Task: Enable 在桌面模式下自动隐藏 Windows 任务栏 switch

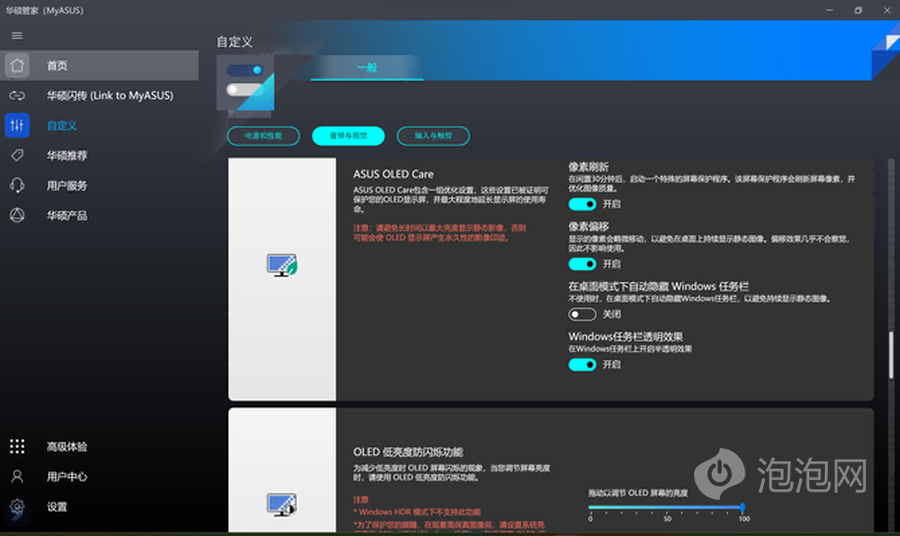Action: click(x=582, y=314)
